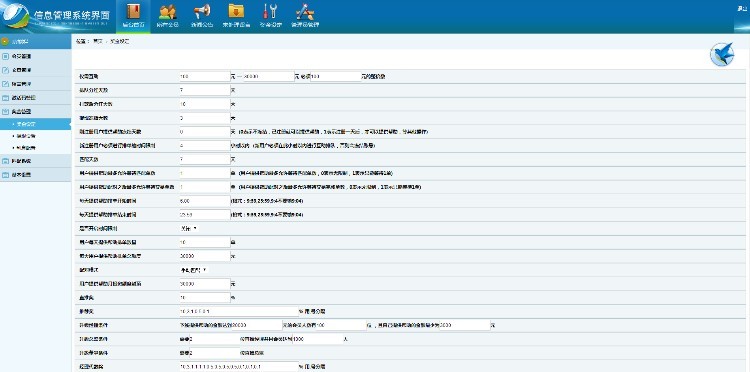Viewport: 750px width, 372px height.
Task: Click the long comma-separated field above the three-input row
Action: click(x=238, y=311)
